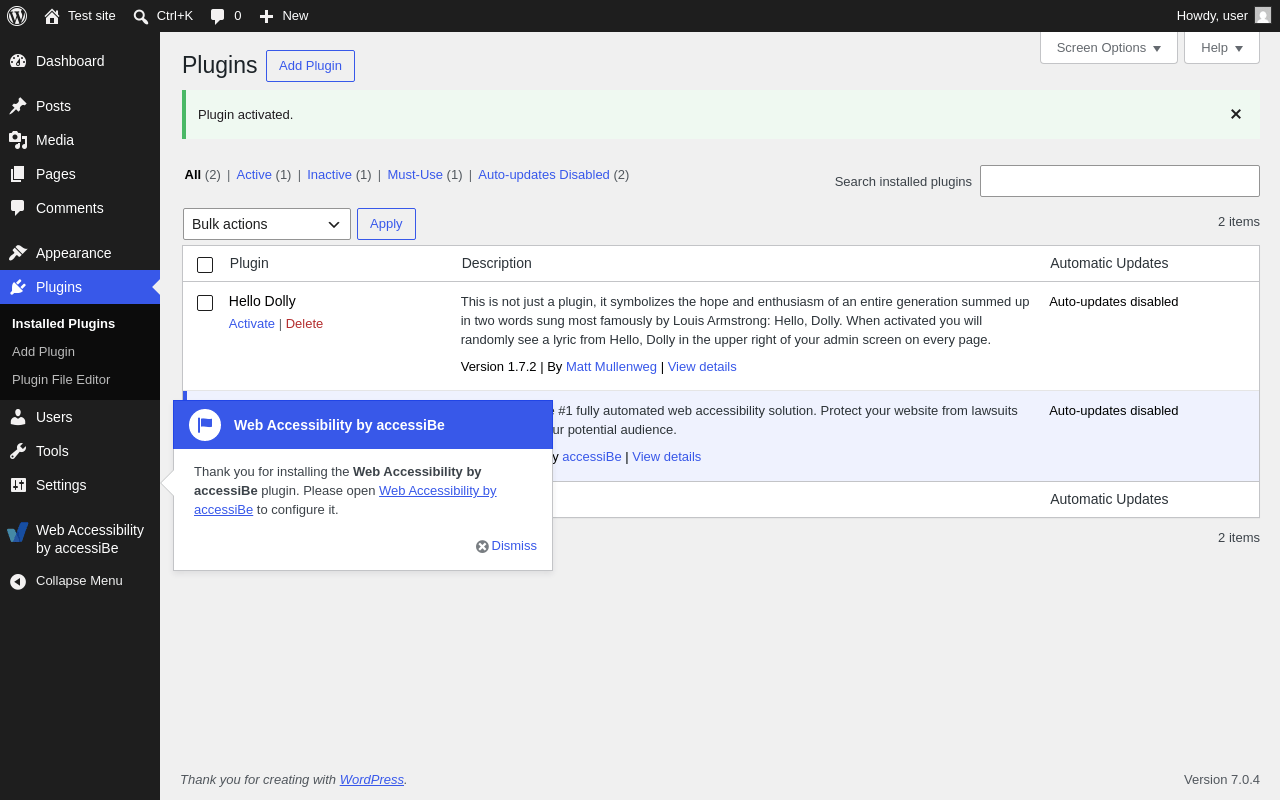
Task: Open the WordPress logo menu
Action: (x=17, y=16)
